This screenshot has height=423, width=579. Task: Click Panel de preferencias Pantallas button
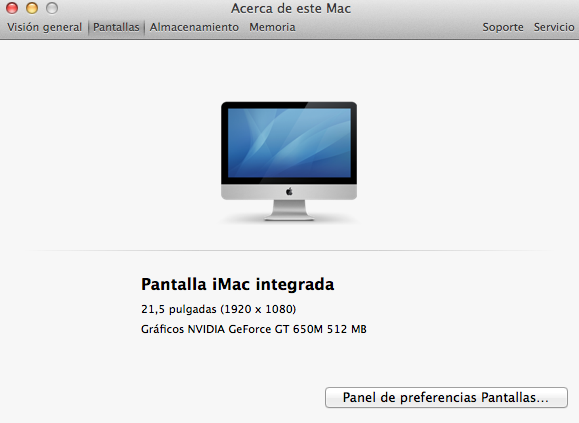click(x=446, y=398)
